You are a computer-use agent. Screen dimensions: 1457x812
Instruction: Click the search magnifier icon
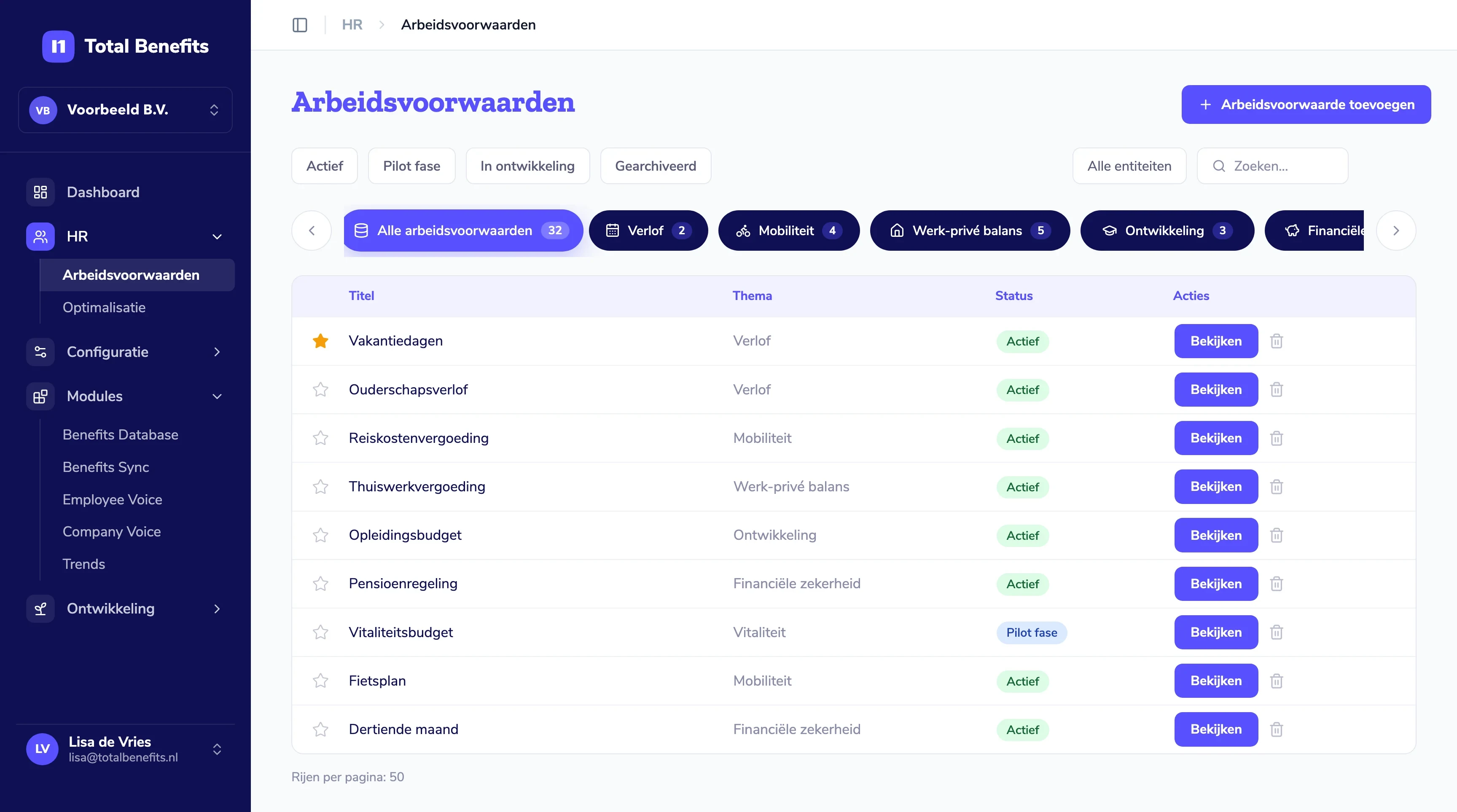1219,166
